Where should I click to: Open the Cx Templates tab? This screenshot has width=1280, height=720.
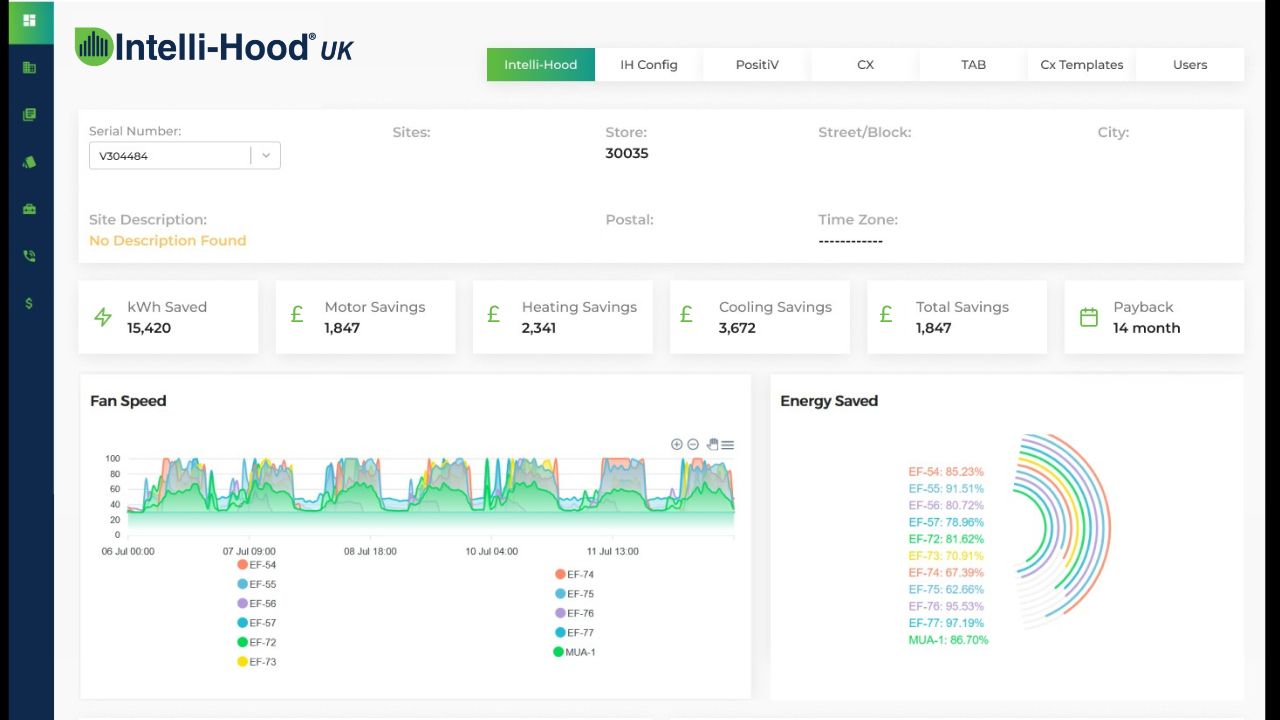(1081, 65)
